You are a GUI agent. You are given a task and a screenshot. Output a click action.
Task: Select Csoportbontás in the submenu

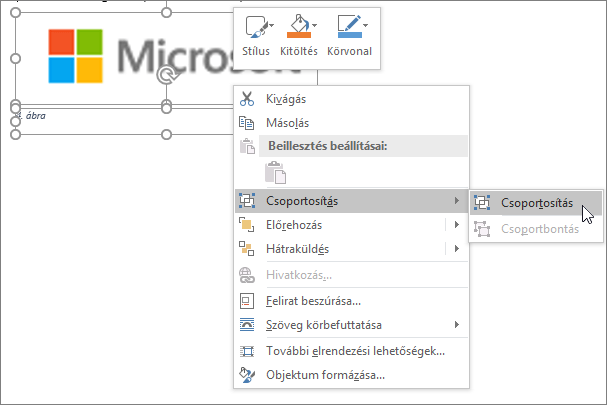click(x=536, y=229)
